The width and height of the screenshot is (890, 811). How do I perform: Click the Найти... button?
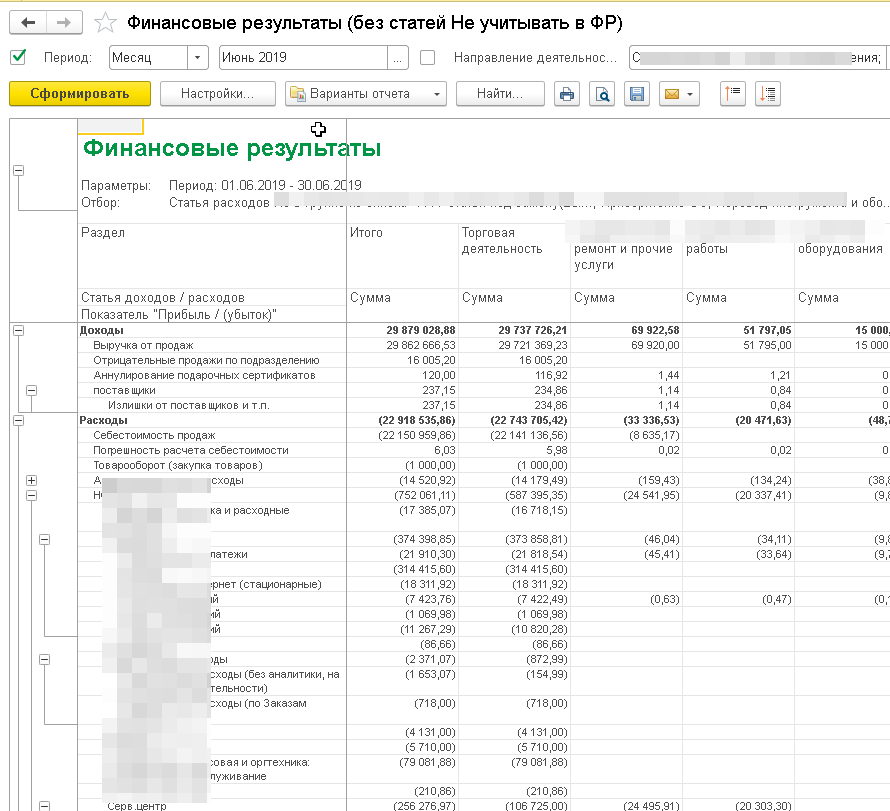tap(500, 94)
